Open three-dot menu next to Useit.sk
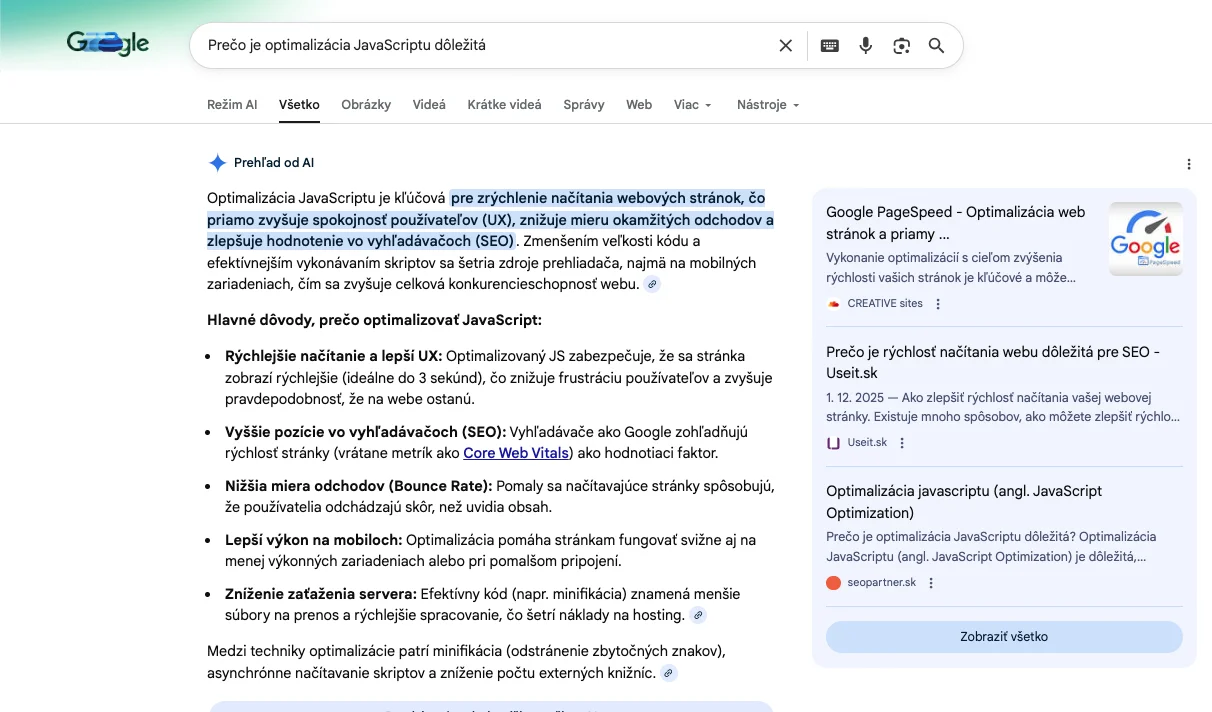The image size is (1212, 712). coord(902,443)
